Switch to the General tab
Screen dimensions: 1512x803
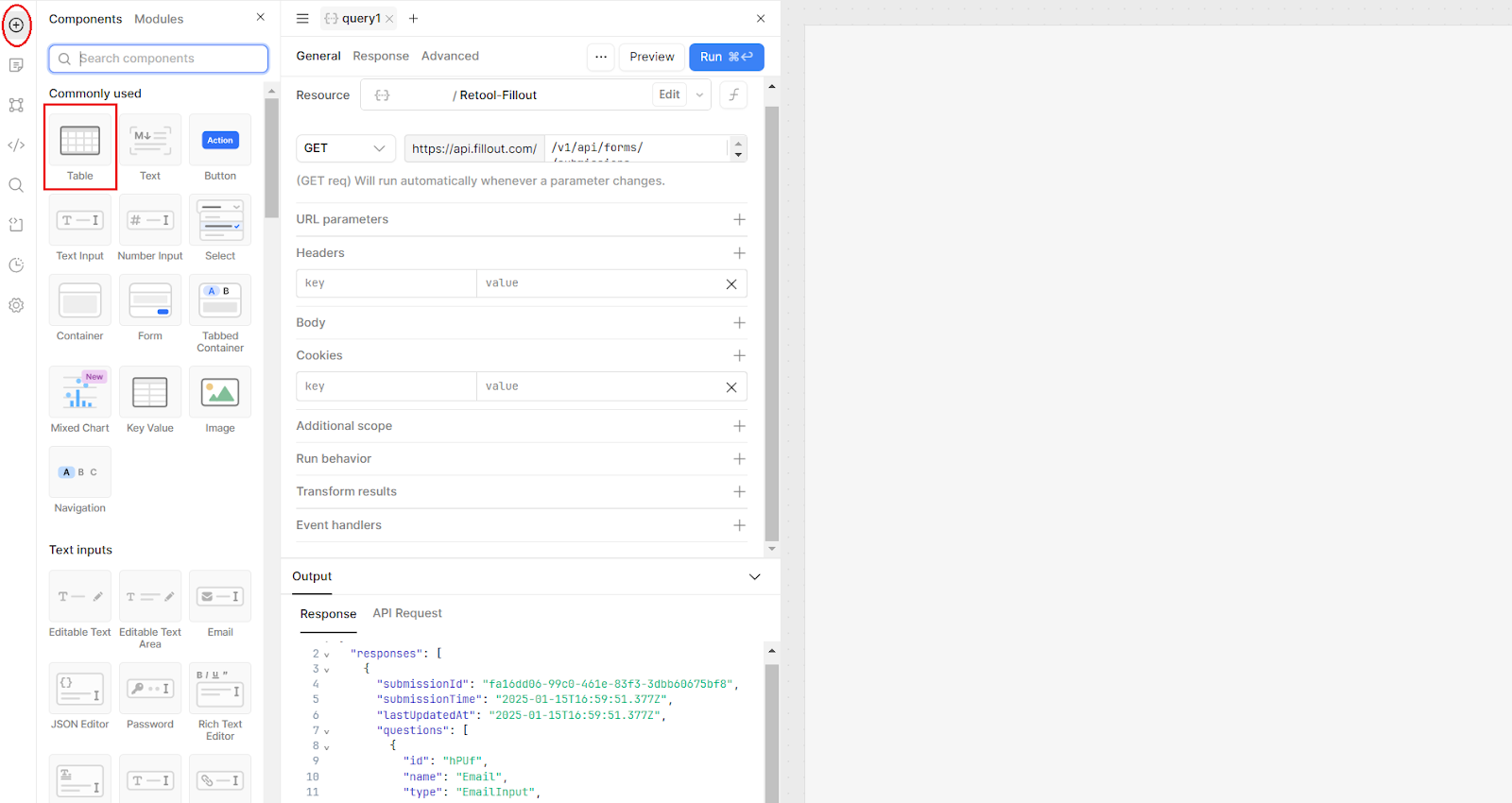tap(318, 56)
